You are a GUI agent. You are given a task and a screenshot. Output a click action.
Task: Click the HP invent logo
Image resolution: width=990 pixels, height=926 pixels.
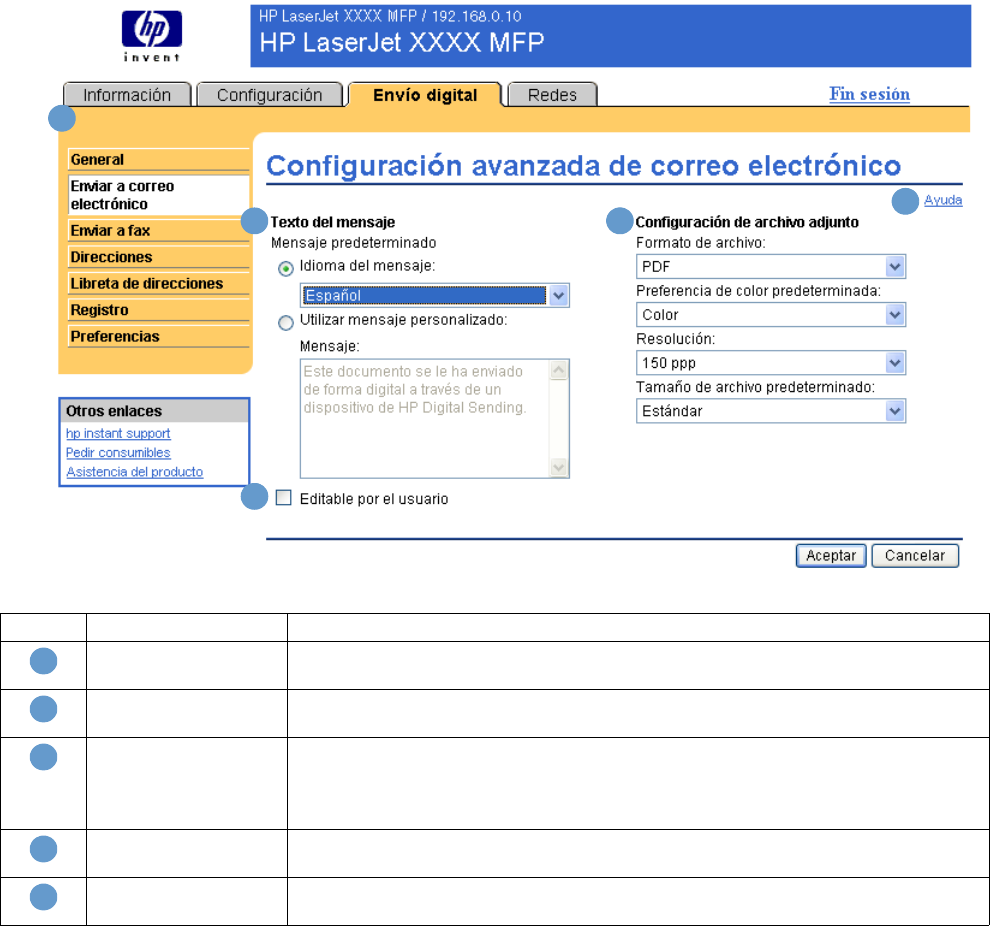(x=152, y=36)
